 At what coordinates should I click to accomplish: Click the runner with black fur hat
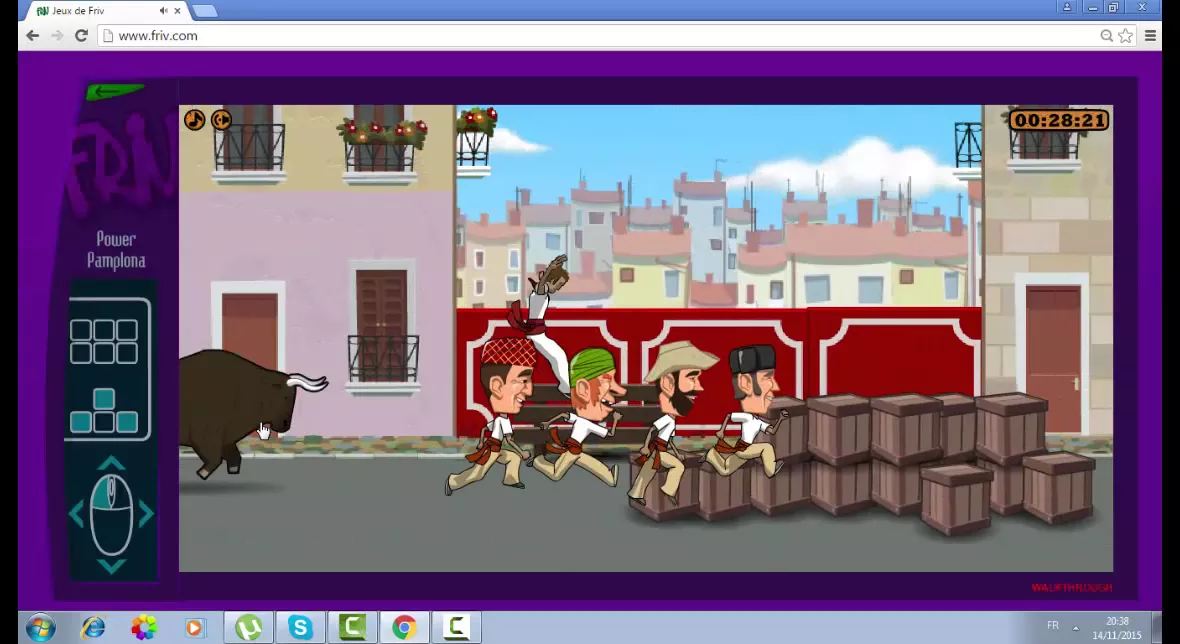(747, 412)
